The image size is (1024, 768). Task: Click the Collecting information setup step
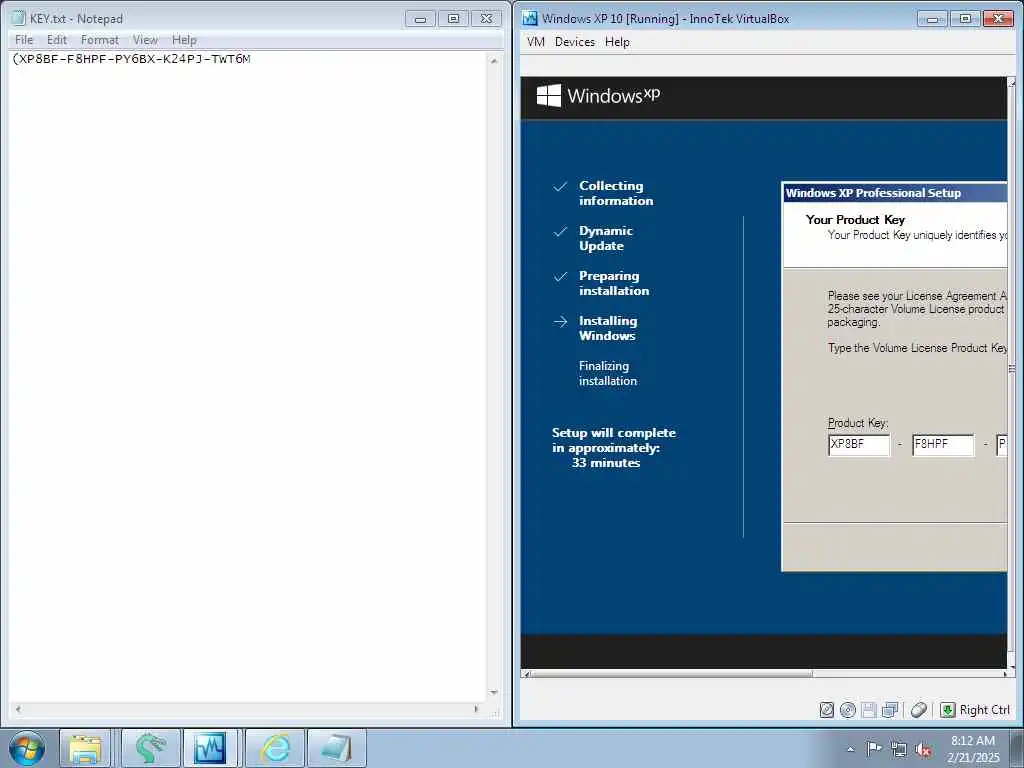coord(616,193)
